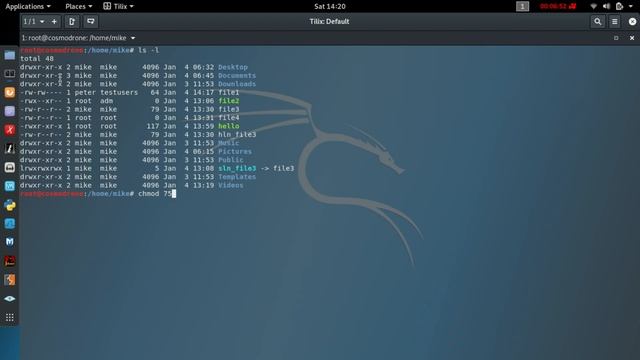Open the Applications menu
This screenshot has height=360, width=640.
point(28,6)
